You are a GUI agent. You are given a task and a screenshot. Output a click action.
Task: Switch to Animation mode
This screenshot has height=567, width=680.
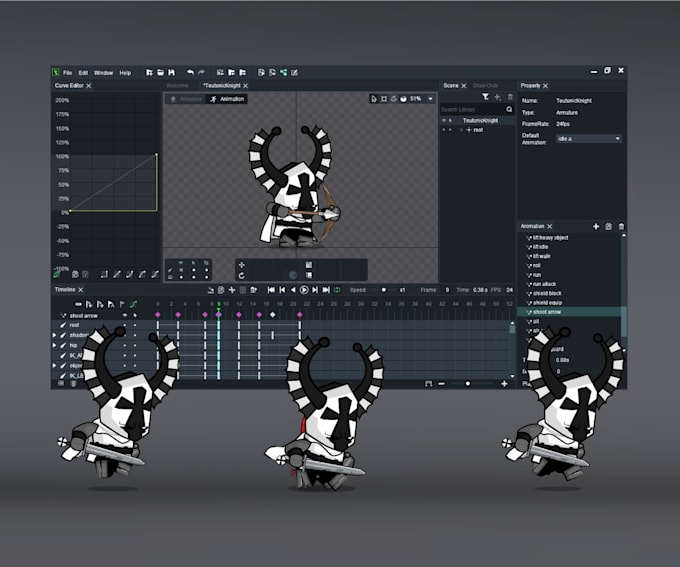pyautogui.click(x=227, y=99)
